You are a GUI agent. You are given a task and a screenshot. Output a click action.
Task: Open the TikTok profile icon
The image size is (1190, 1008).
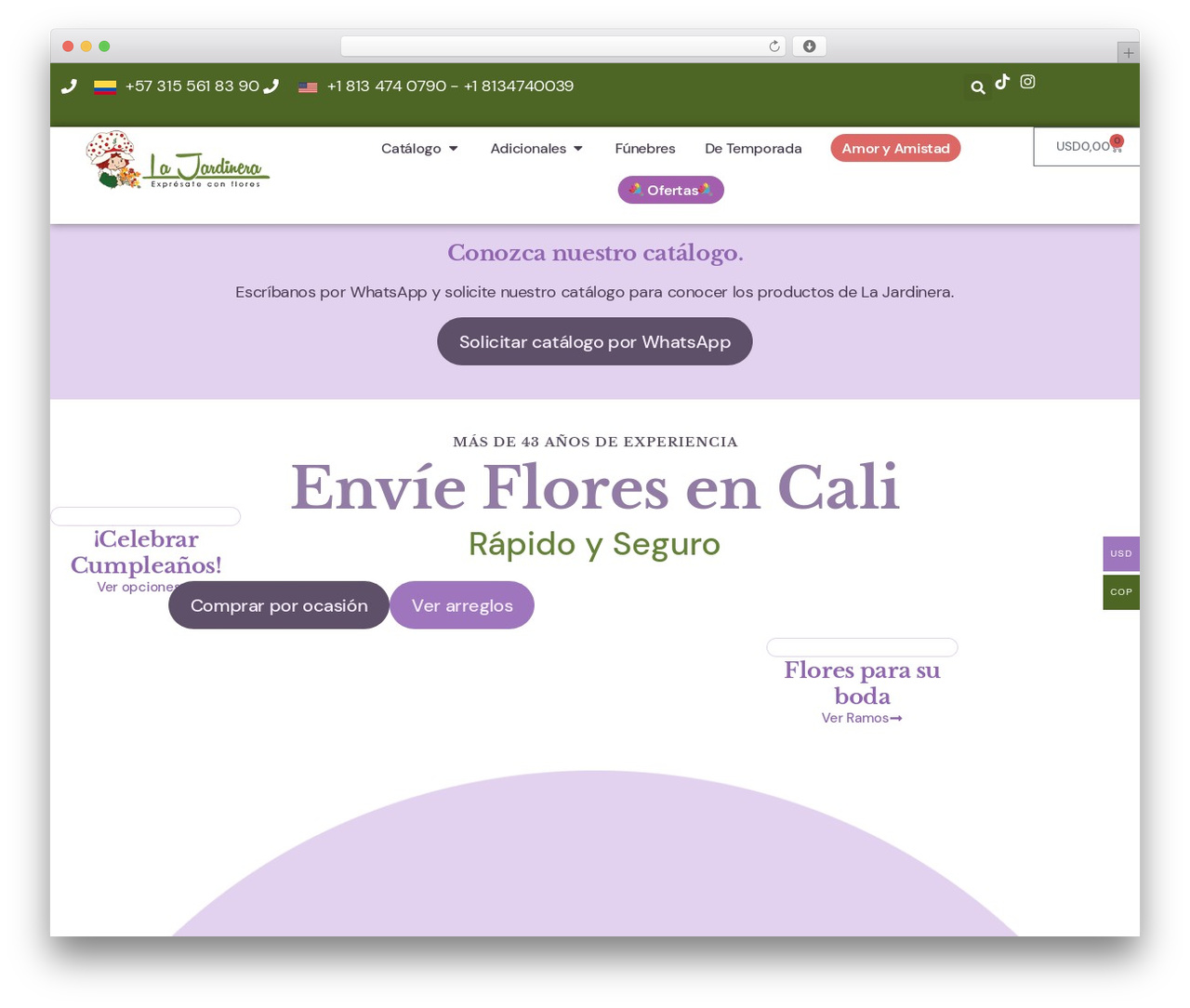[x=1002, y=82]
